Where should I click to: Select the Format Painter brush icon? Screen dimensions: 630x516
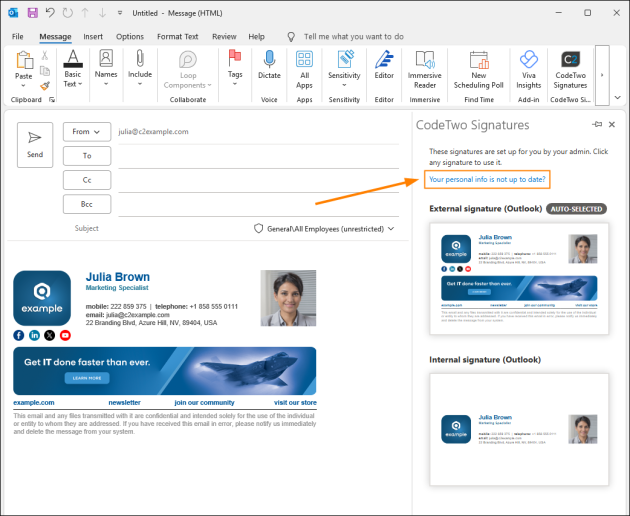tap(45, 86)
